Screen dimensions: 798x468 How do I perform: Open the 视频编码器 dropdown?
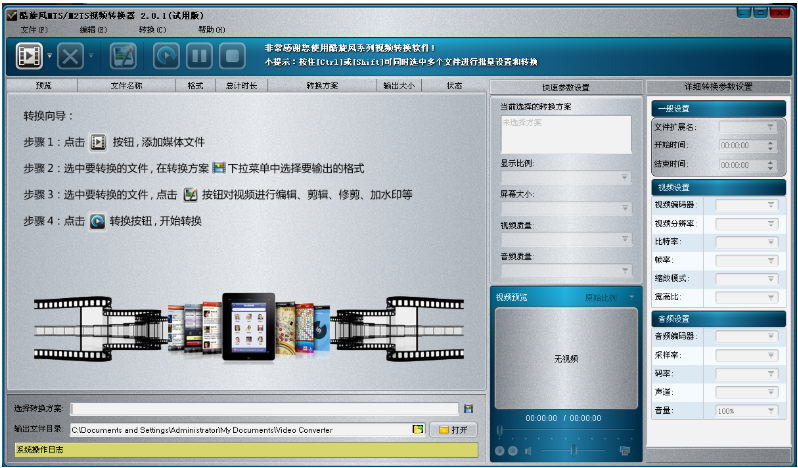coord(747,205)
